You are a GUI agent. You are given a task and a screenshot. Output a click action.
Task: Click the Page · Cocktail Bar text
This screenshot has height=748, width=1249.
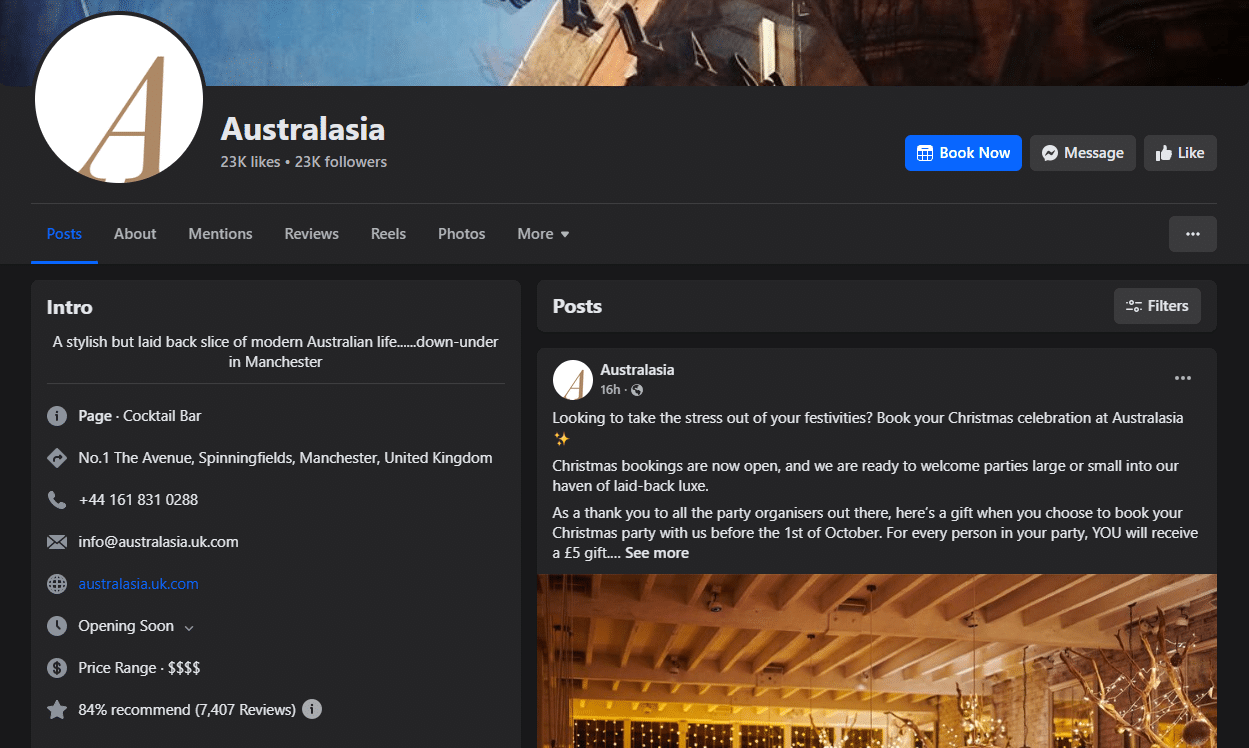point(140,416)
